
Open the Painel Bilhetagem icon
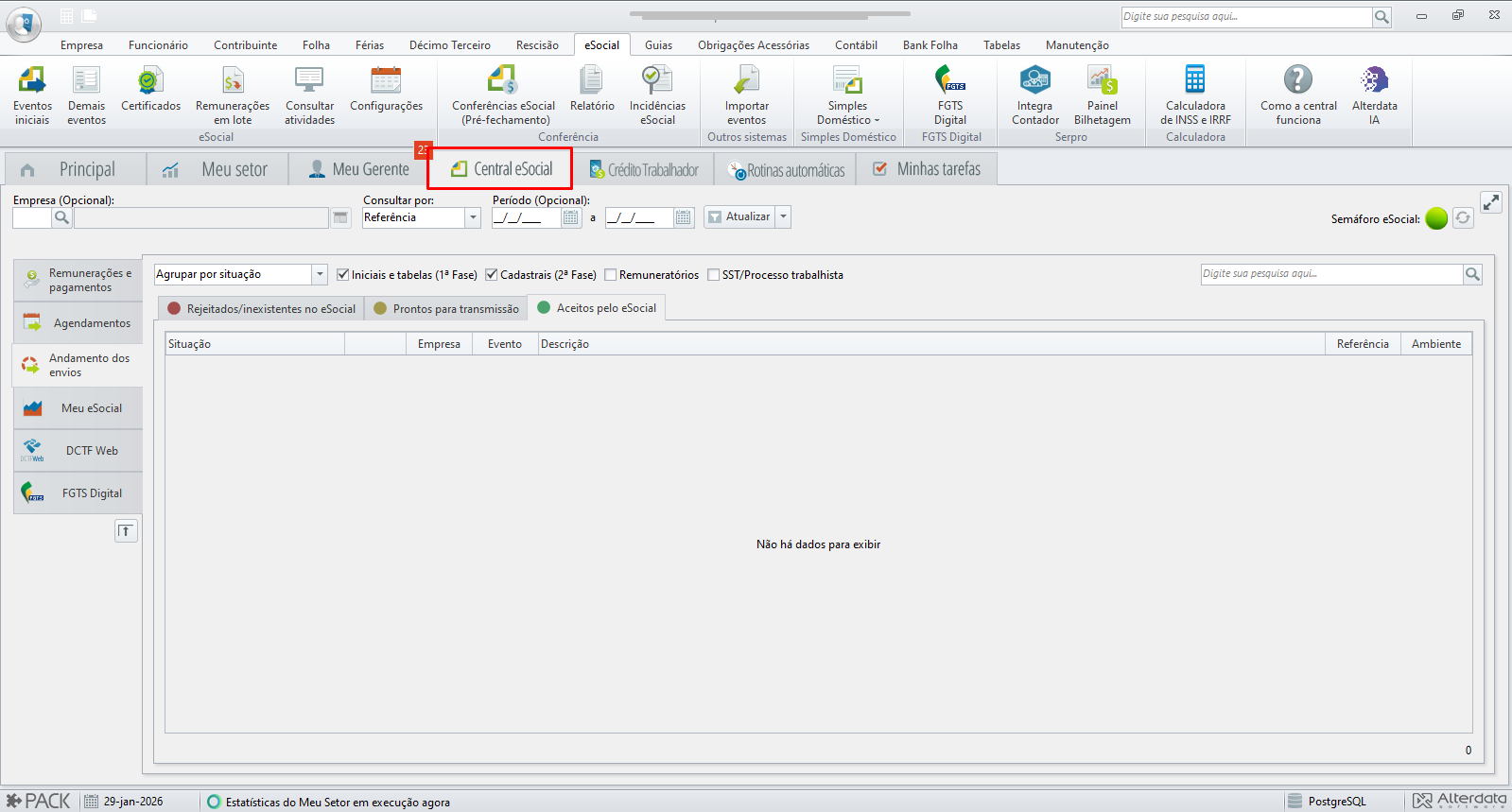point(1102,95)
